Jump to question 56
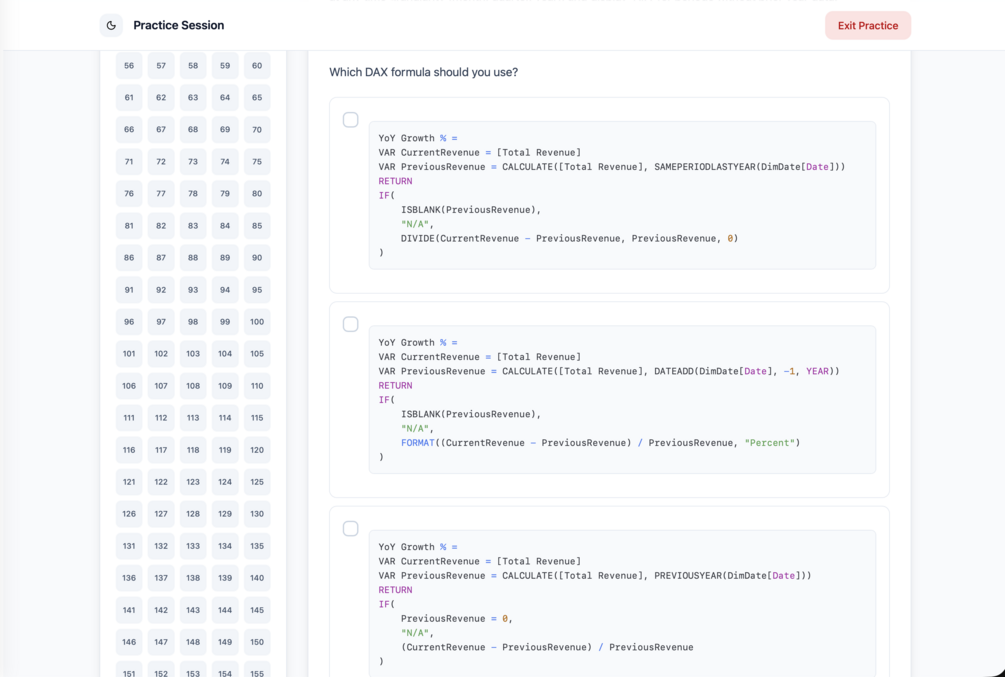The height and width of the screenshot is (677, 1005). point(129,66)
